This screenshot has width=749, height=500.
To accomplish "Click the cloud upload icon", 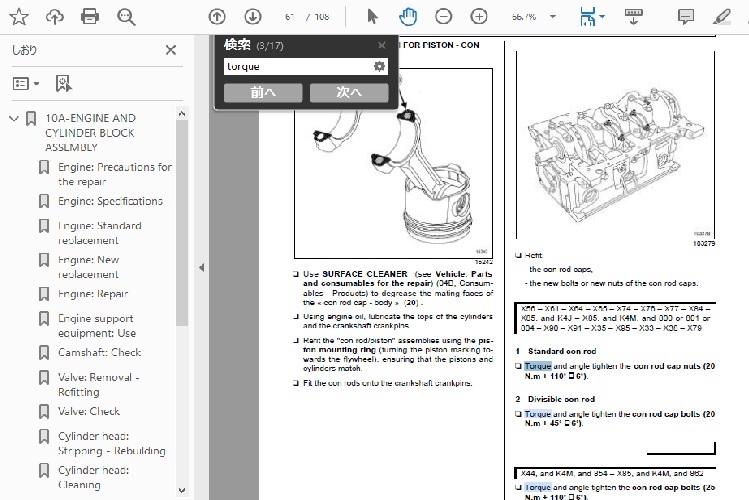I will 54,17.
